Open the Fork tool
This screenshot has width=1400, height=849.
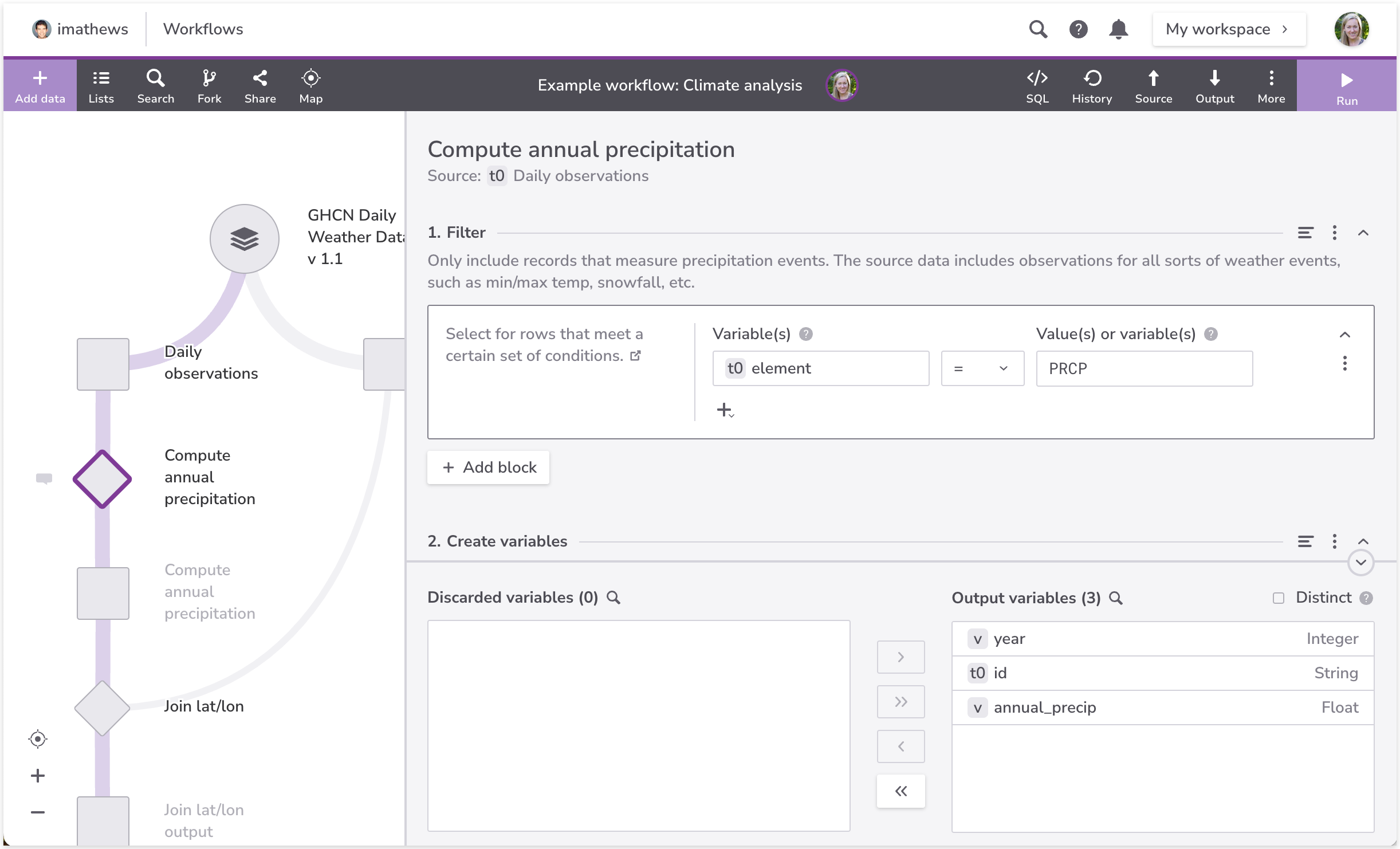(209, 85)
